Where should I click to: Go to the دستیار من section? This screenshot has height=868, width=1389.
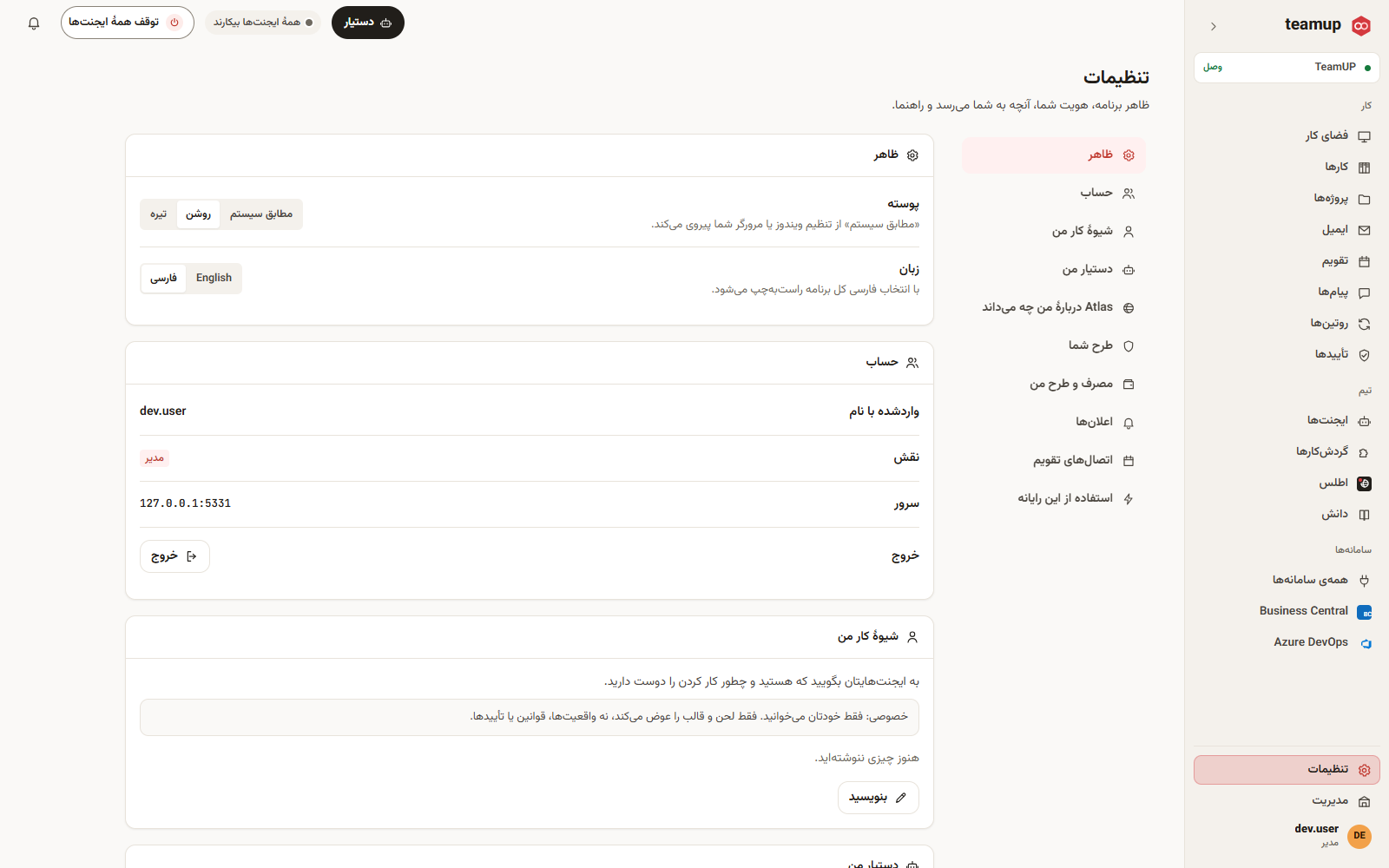[1054, 270]
